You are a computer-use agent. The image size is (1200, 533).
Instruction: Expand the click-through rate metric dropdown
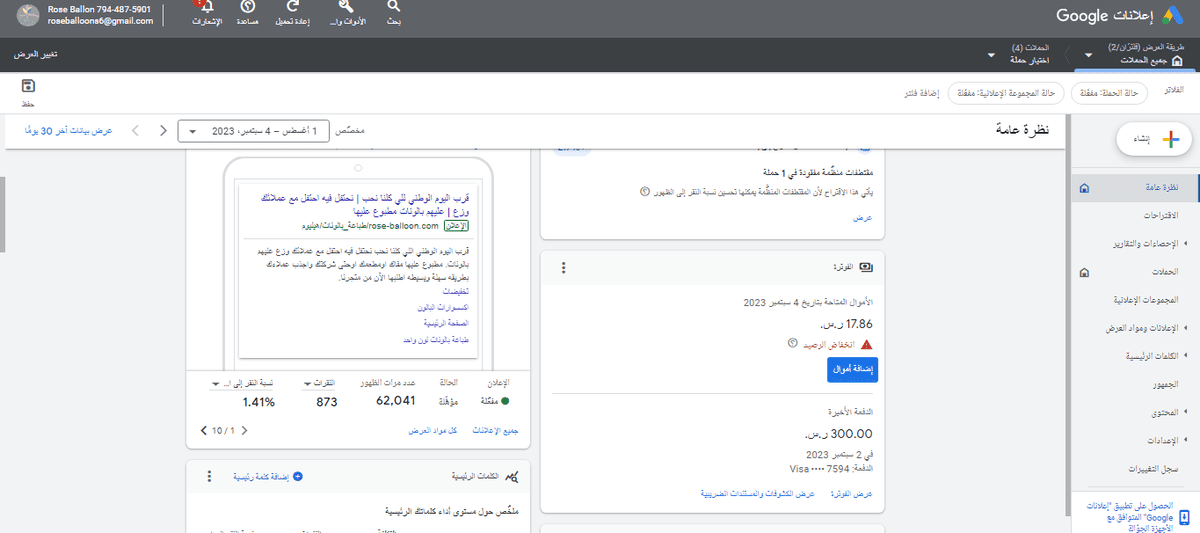[x=217, y=384]
